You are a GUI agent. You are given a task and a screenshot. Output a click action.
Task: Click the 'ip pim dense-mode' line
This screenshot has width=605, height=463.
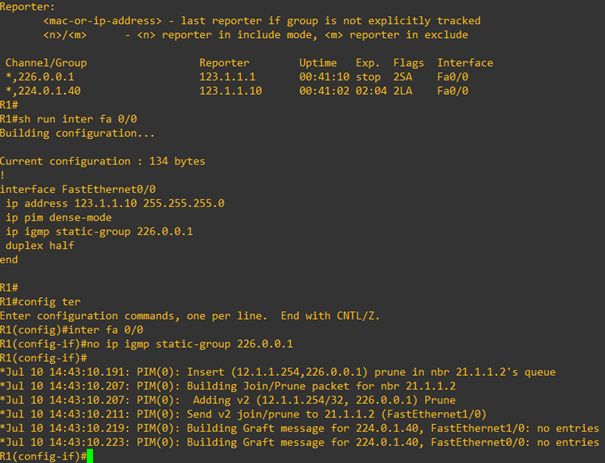[58, 217]
